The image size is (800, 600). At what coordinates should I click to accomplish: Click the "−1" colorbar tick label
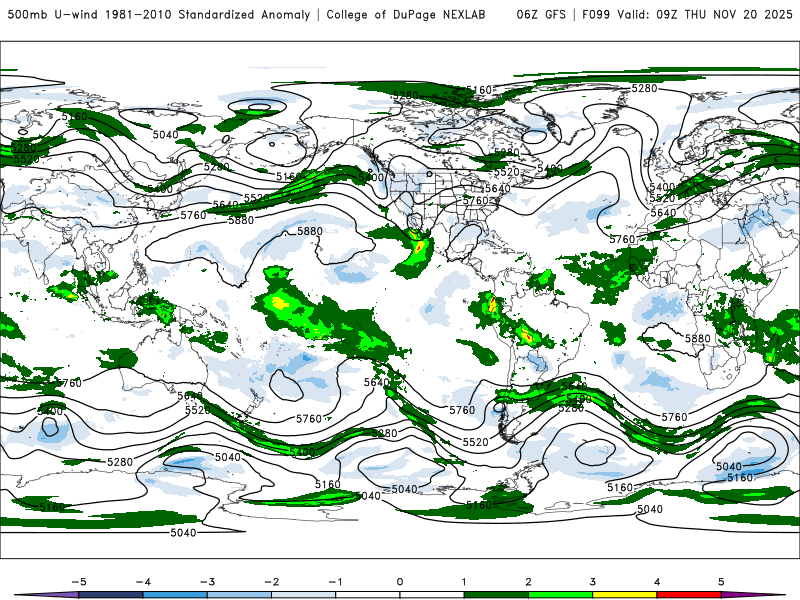pos(335,582)
